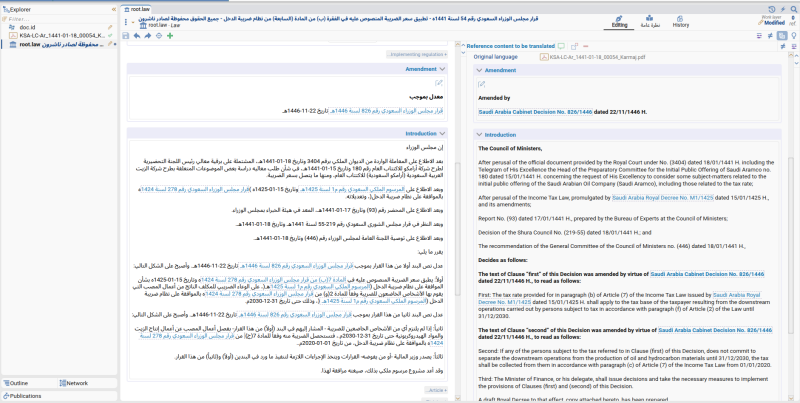Click the redo arrow in toolbar
Viewport: 800px width, 403px height.
click(148, 36)
